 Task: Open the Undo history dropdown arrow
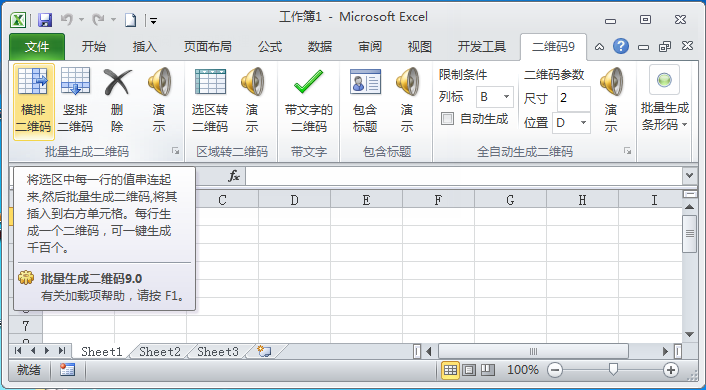tap(81, 20)
